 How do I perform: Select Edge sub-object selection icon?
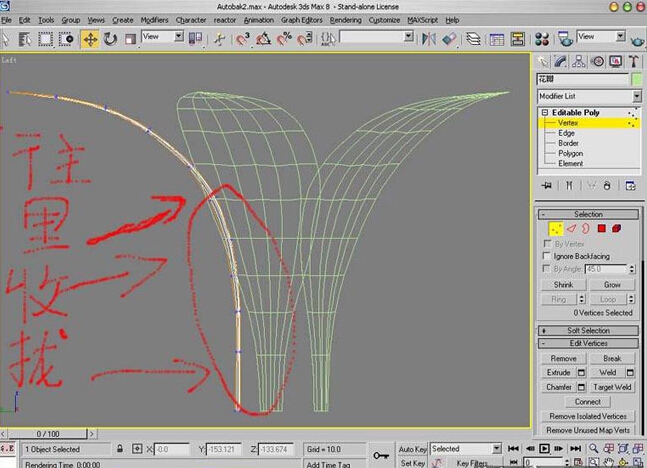coord(571,229)
